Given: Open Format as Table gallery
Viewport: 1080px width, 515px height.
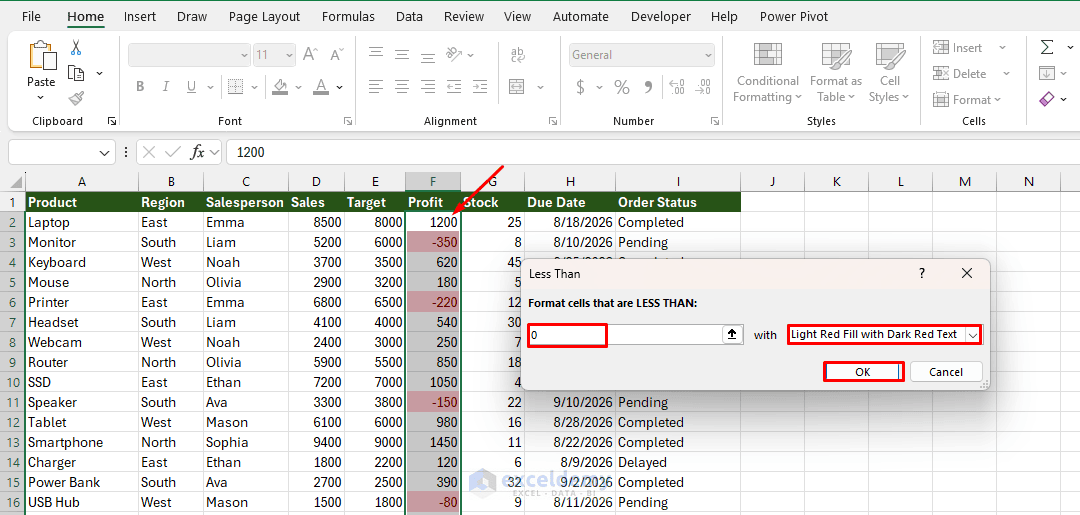Looking at the screenshot, I should pyautogui.click(x=835, y=73).
